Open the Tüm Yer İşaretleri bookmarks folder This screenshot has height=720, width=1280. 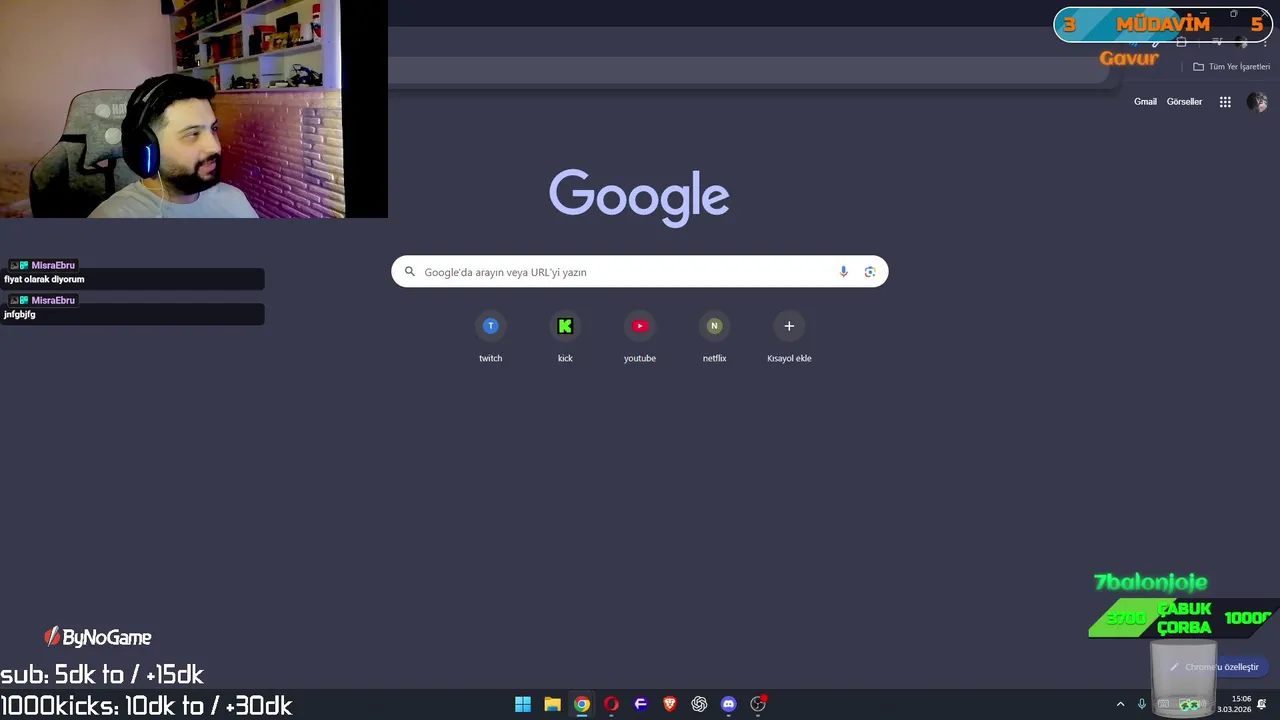pos(1232,67)
